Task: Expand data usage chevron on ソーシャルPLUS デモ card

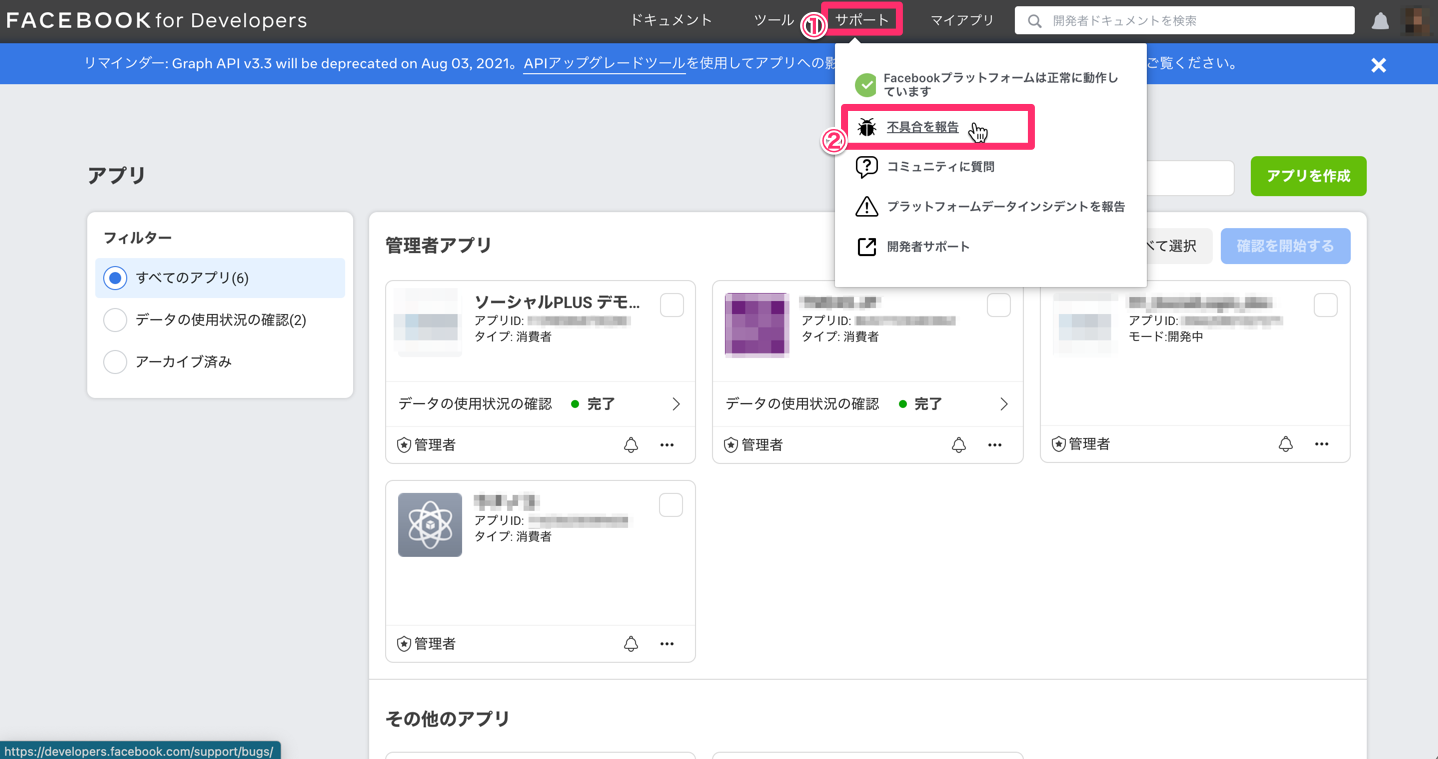Action: pos(676,404)
